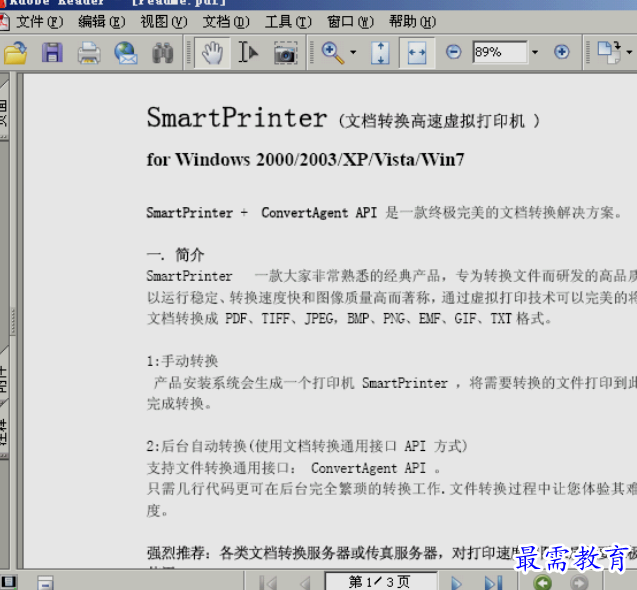Pick the Zoom In magnifier tool
The height and width of the screenshot is (590, 637).
coord(332,53)
